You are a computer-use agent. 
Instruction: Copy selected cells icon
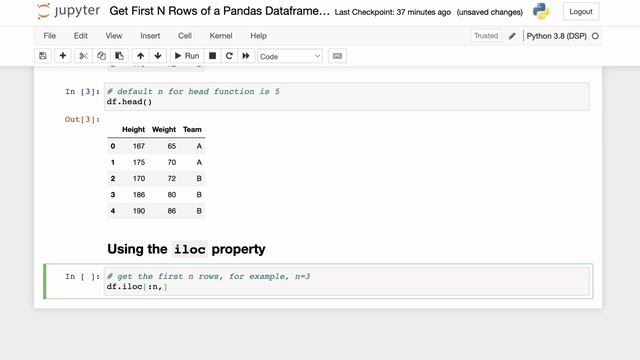pos(101,56)
